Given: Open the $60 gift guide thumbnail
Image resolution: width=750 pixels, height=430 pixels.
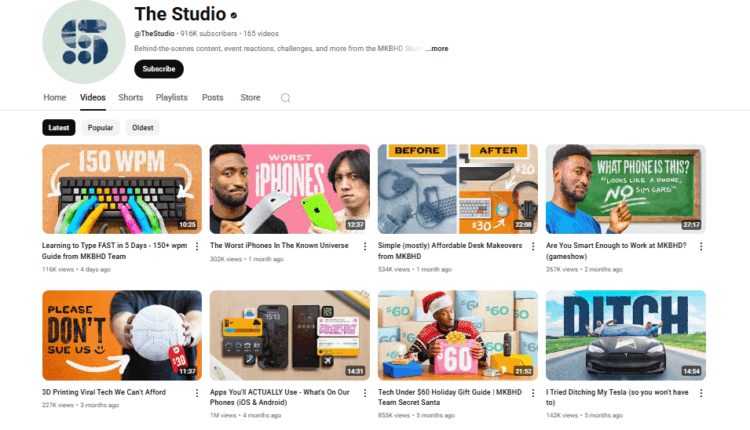Looking at the screenshot, I should [x=458, y=335].
